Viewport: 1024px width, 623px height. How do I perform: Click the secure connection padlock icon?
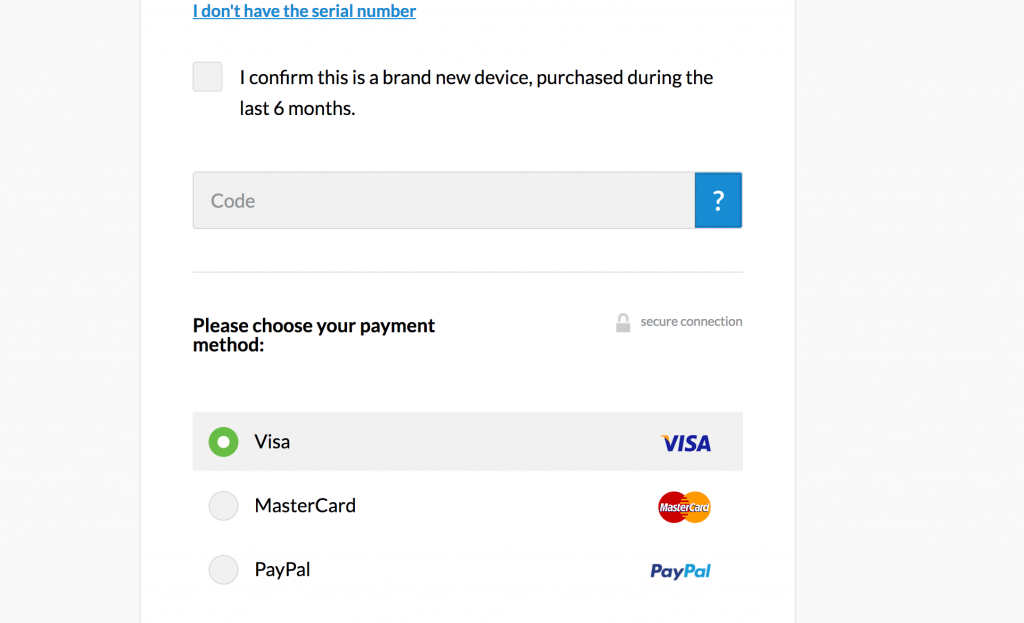point(623,322)
